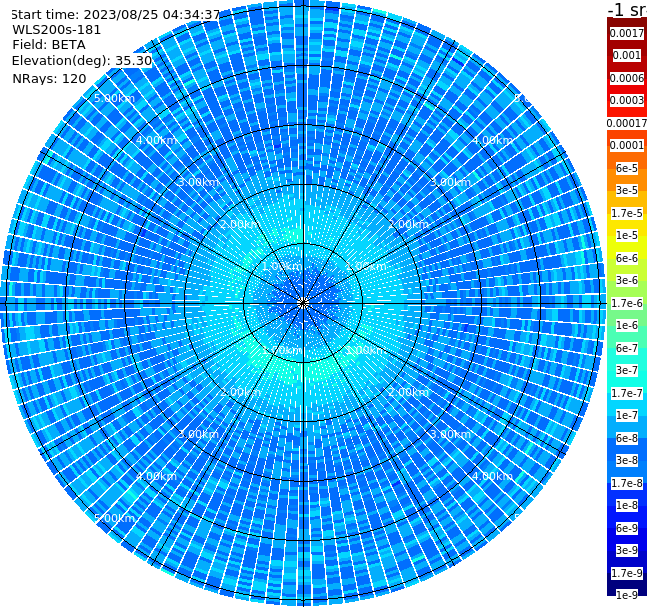Select the 1e-6 colorbar label
Screen dimensions: 647x607
coord(627,325)
